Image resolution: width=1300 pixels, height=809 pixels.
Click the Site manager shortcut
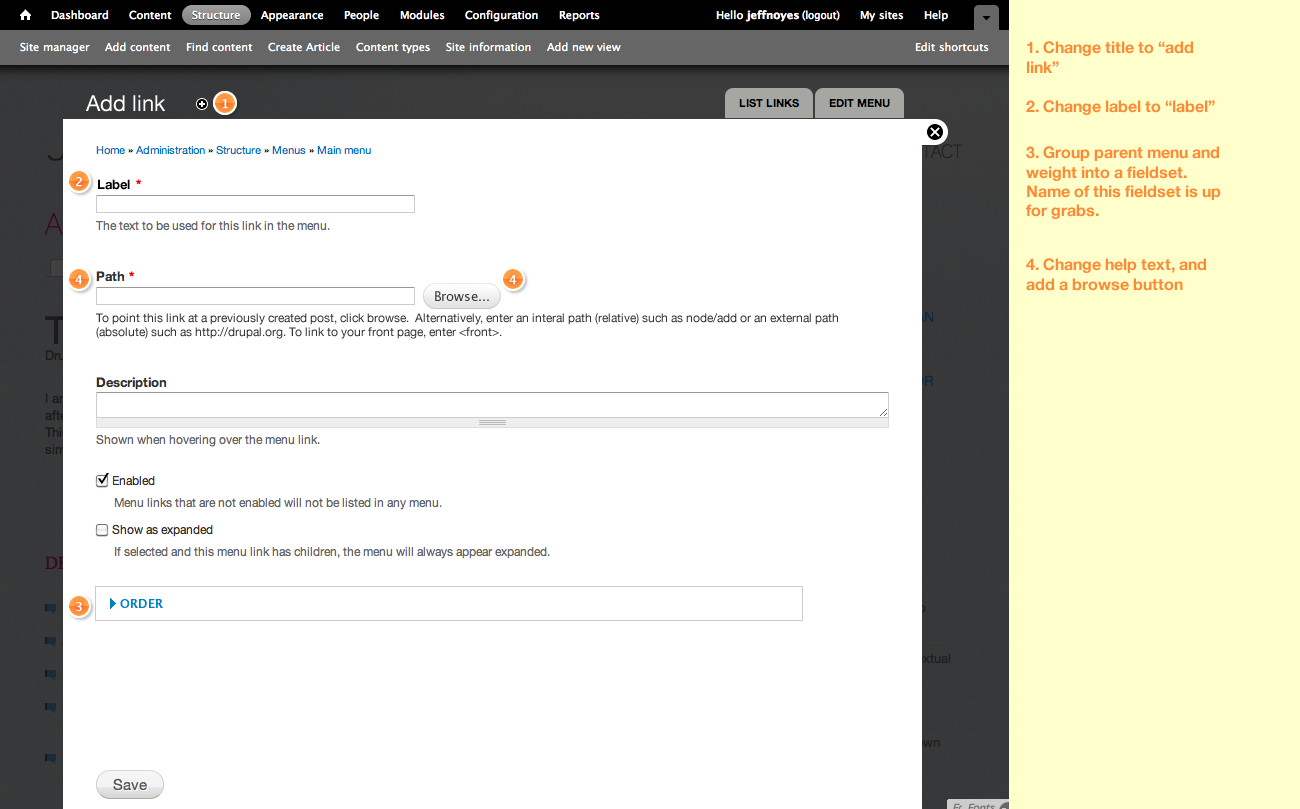55,47
